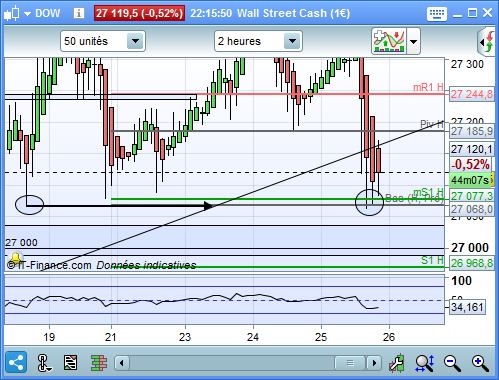This screenshot has height=380, width=499.
Task: Open the 2 heures timeframe dropdown
Action: pyautogui.click(x=258, y=41)
